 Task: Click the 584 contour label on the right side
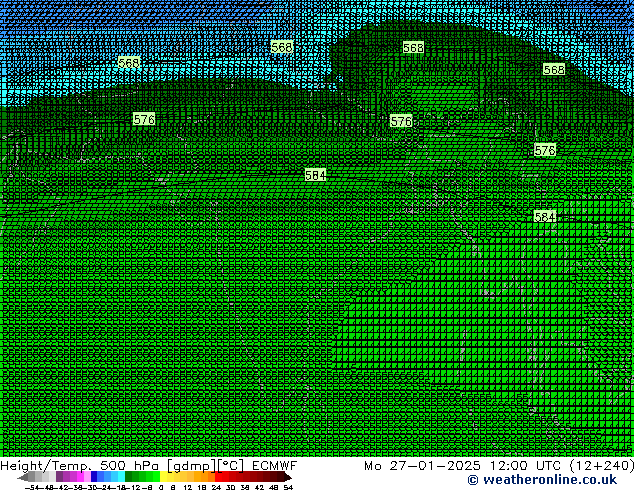coord(545,217)
